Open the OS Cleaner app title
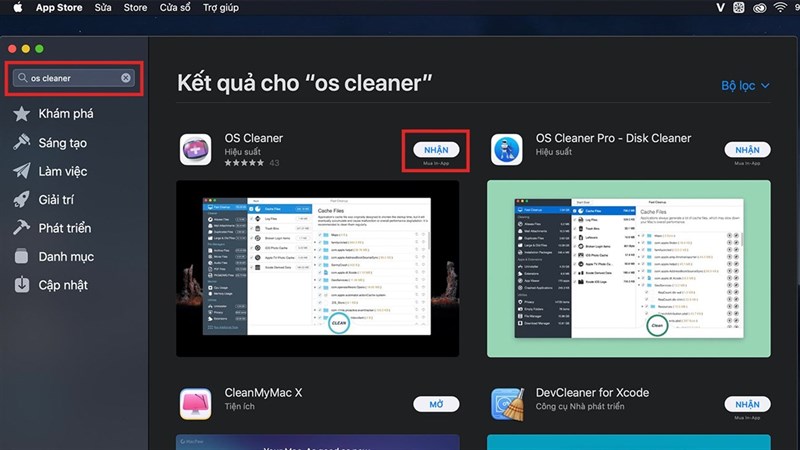The height and width of the screenshot is (450, 800). pos(254,138)
